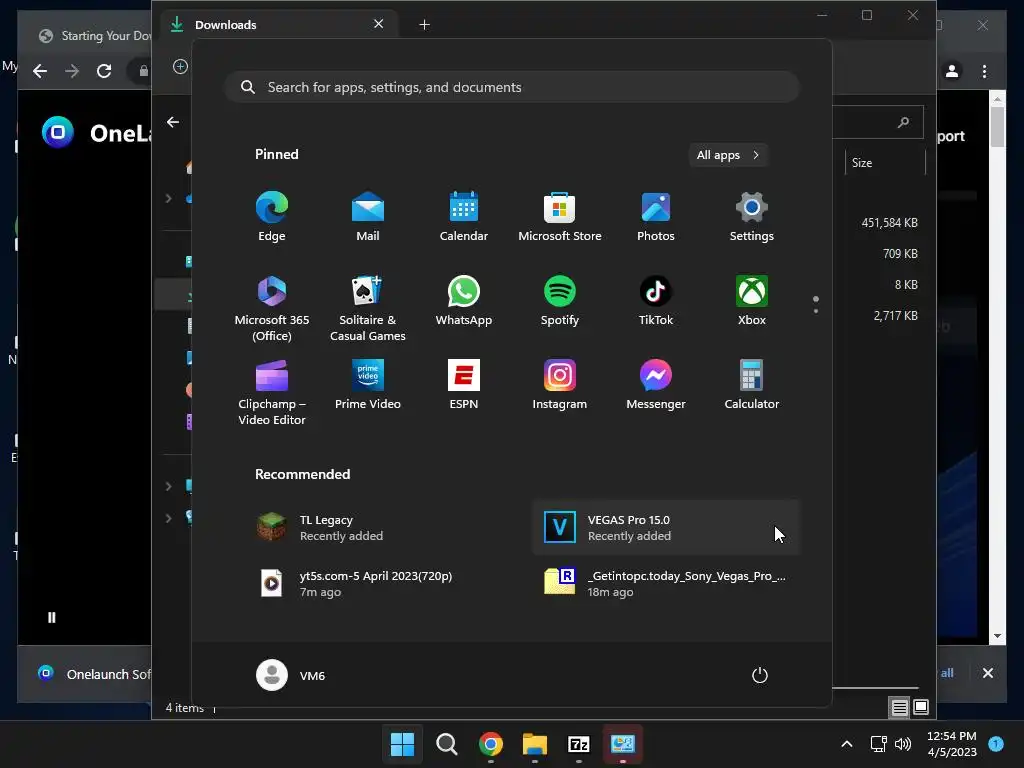The image size is (1024, 768).
Task: Go back in Chrome
Action: point(40,71)
